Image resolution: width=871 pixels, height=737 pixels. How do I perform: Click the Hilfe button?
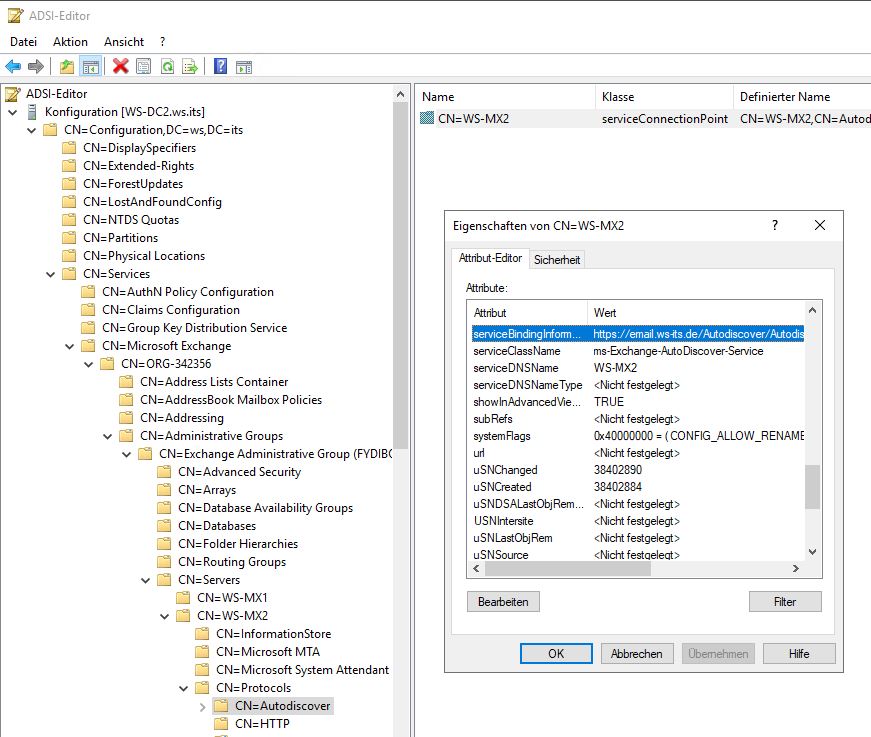click(x=799, y=654)
